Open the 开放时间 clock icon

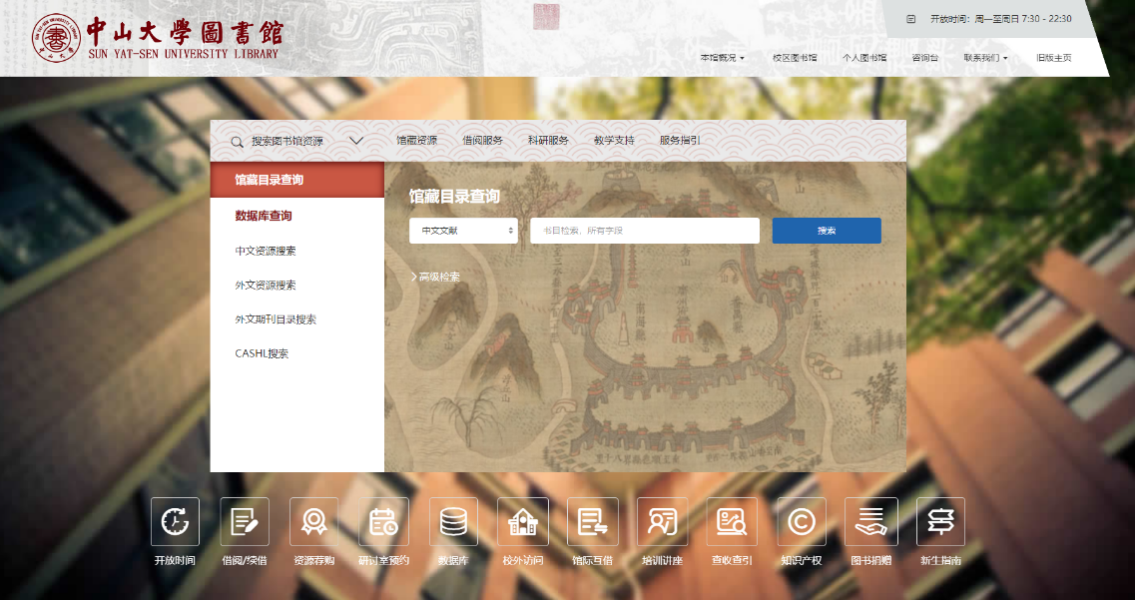174,521
